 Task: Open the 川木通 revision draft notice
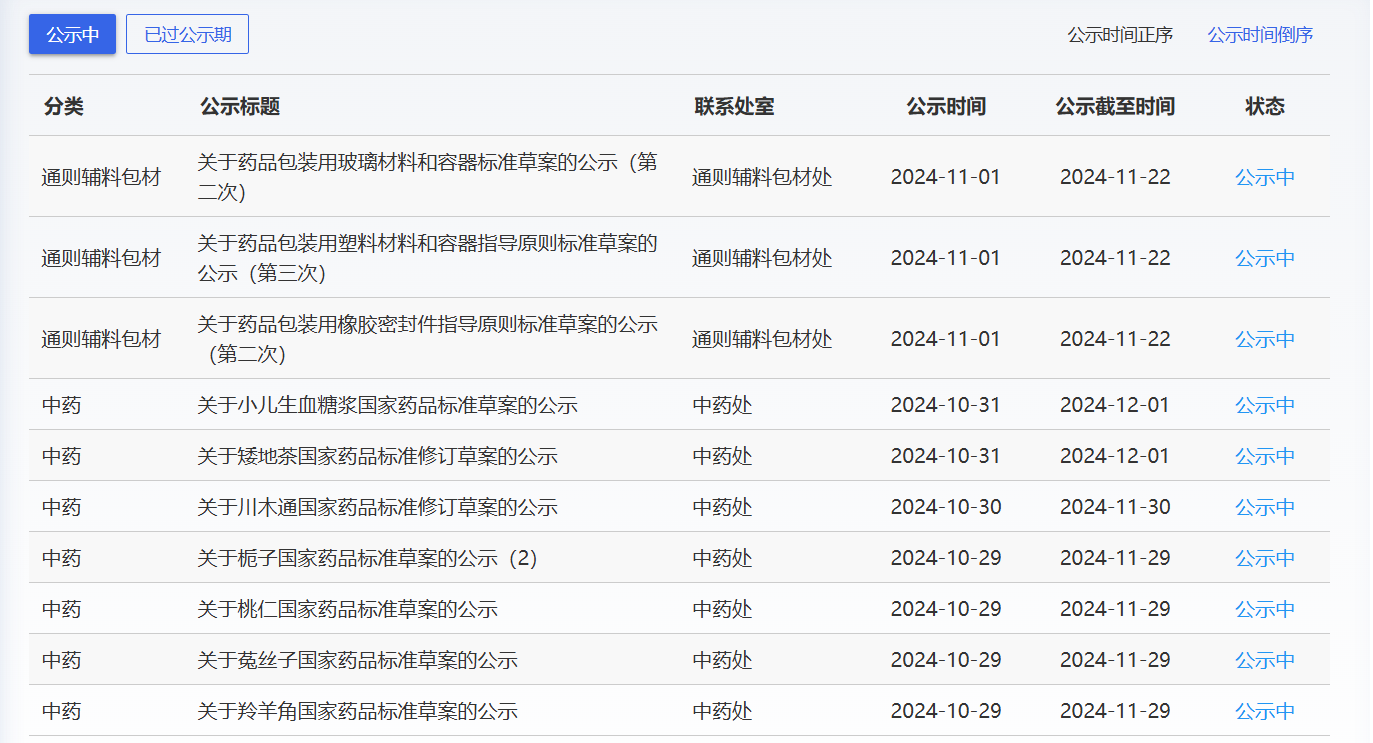(377, 507)
